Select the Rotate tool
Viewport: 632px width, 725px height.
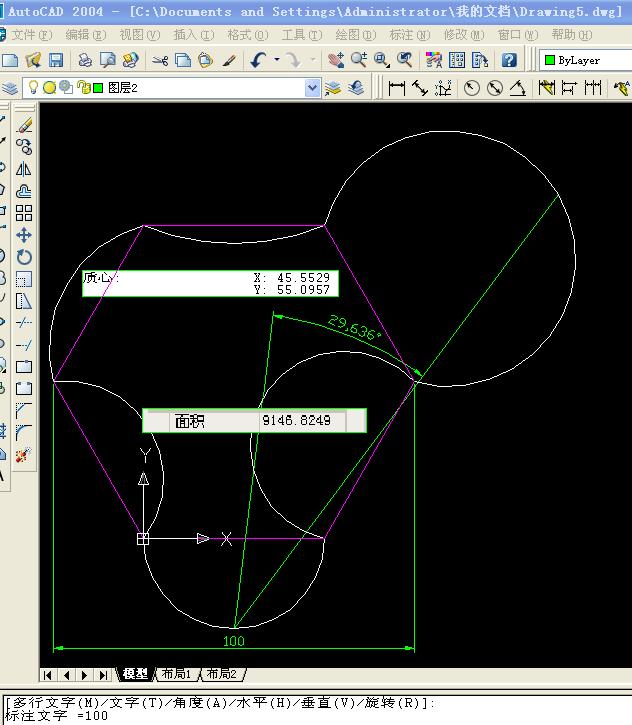(24, 257)
